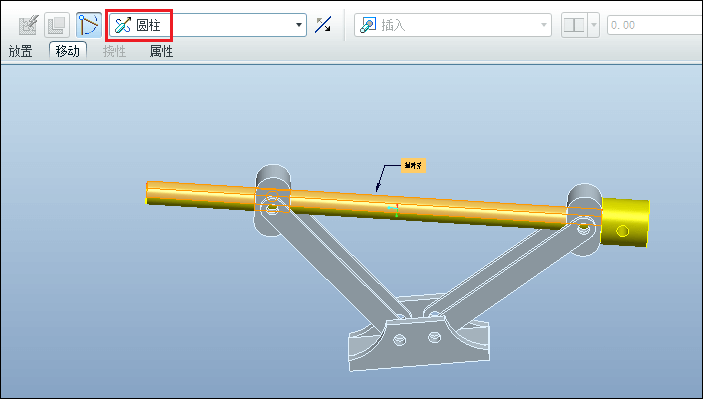Select the yellow cylinder end cap

625,222
